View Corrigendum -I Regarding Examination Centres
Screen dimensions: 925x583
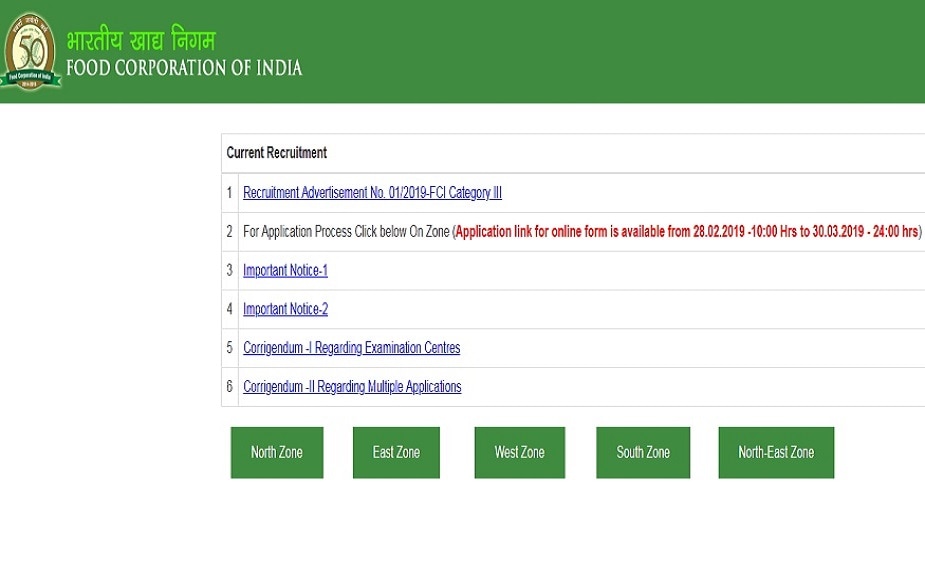352,348
